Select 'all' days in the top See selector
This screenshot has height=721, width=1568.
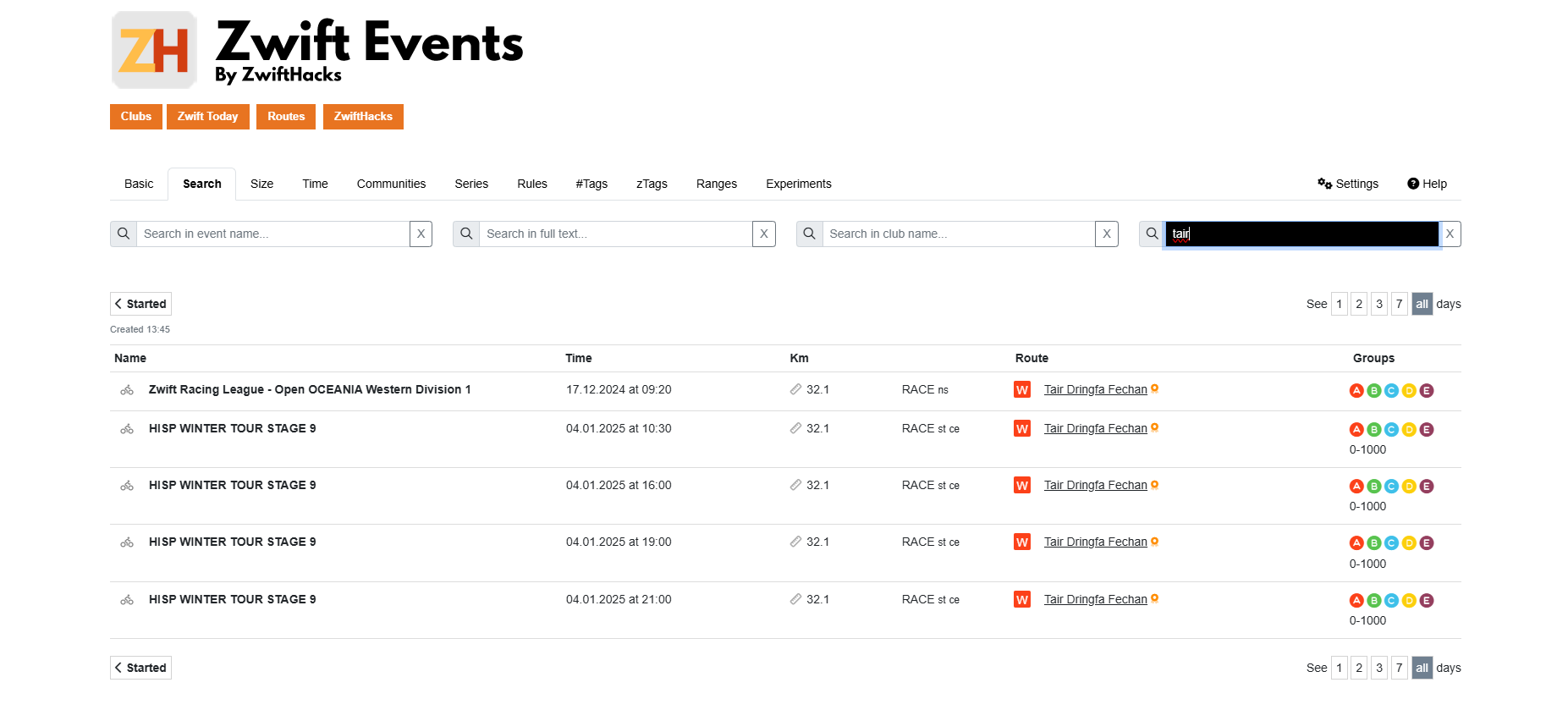(x=1422, y=304)
